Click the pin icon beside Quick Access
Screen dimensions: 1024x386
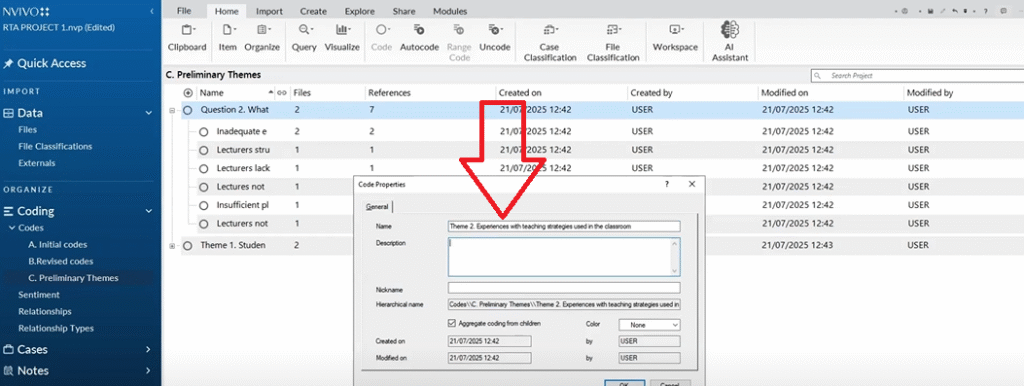(x=8, y=63)
